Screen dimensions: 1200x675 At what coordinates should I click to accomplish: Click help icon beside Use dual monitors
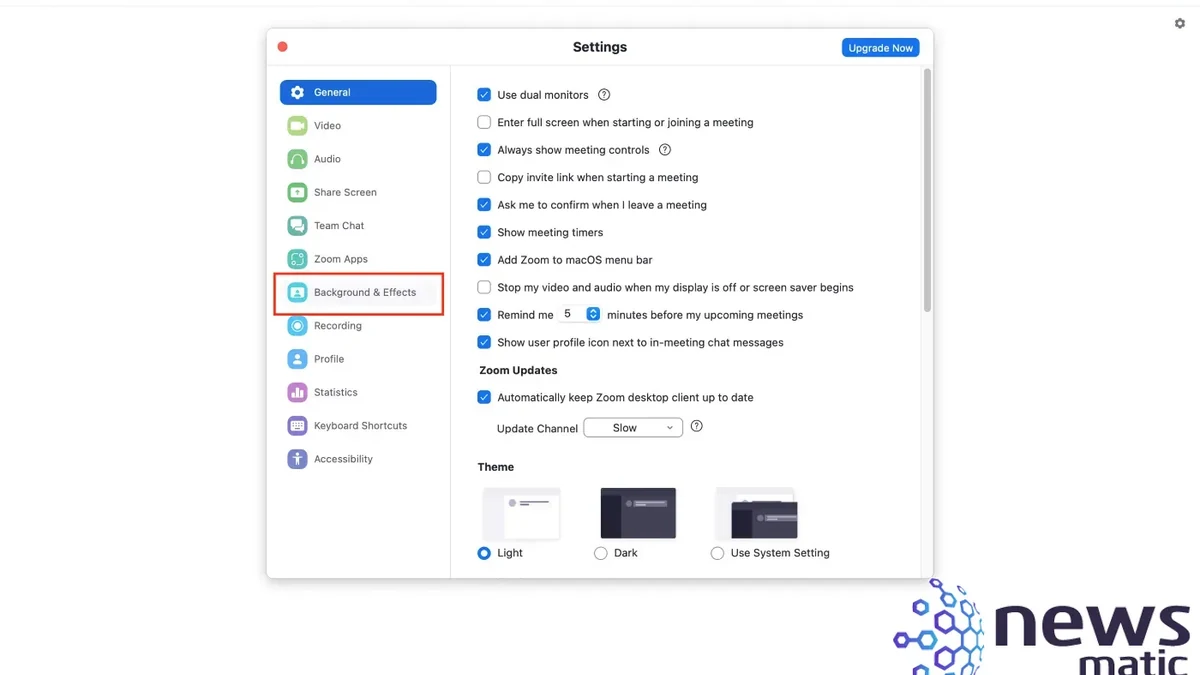pos(604,95)
